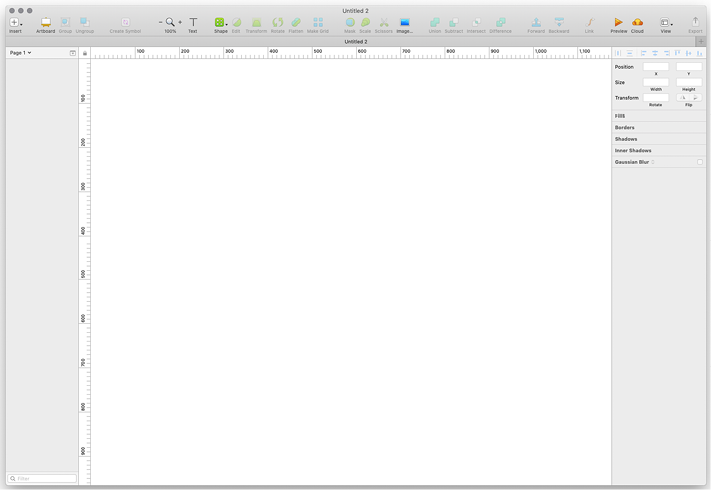The width and height of the screenshot is (711, 490).
Task: Click the Export icon
Action: (x=695, y=22)
